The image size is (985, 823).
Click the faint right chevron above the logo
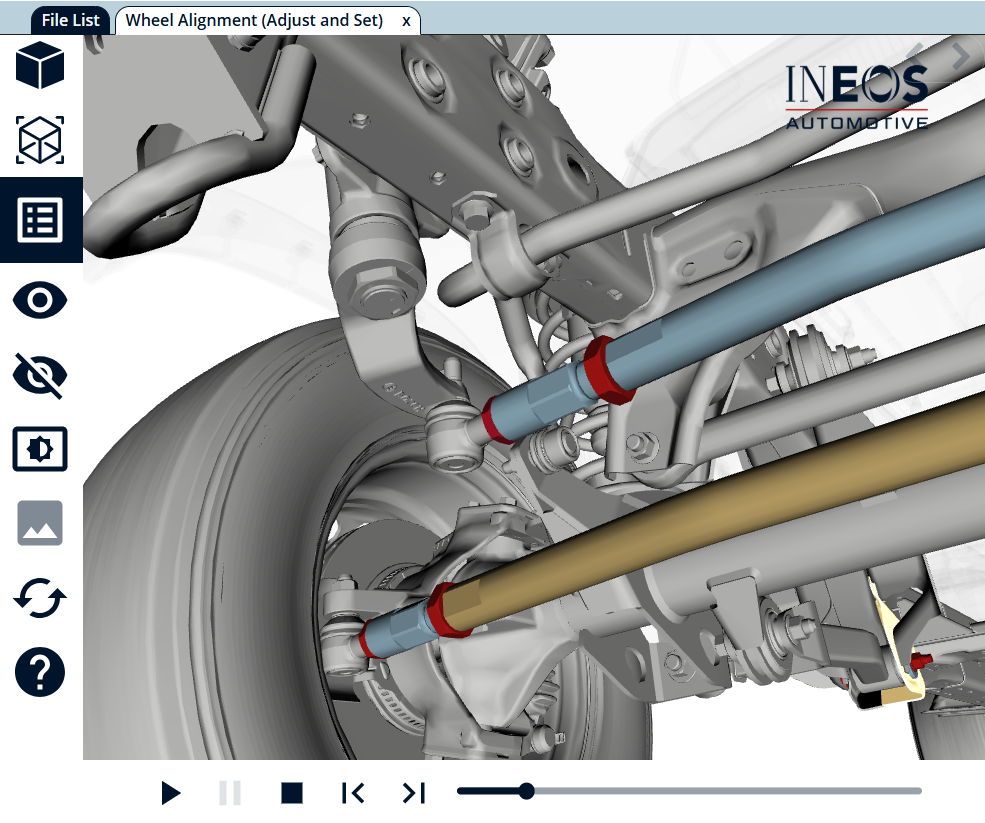pyautogui.click(x=961, y=56)
